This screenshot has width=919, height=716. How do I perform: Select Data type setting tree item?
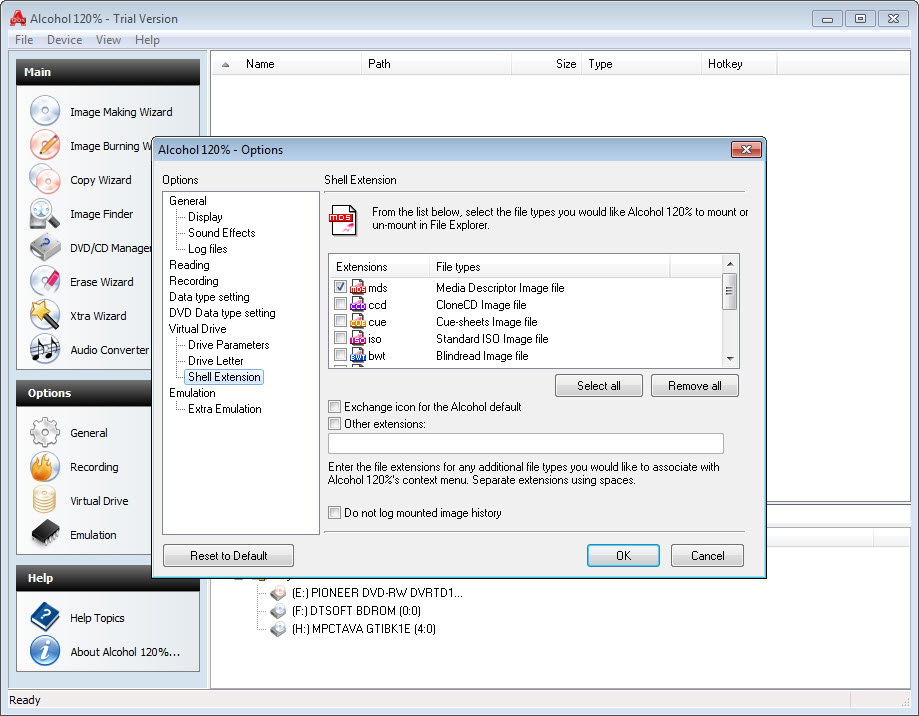tap(209, 296)
